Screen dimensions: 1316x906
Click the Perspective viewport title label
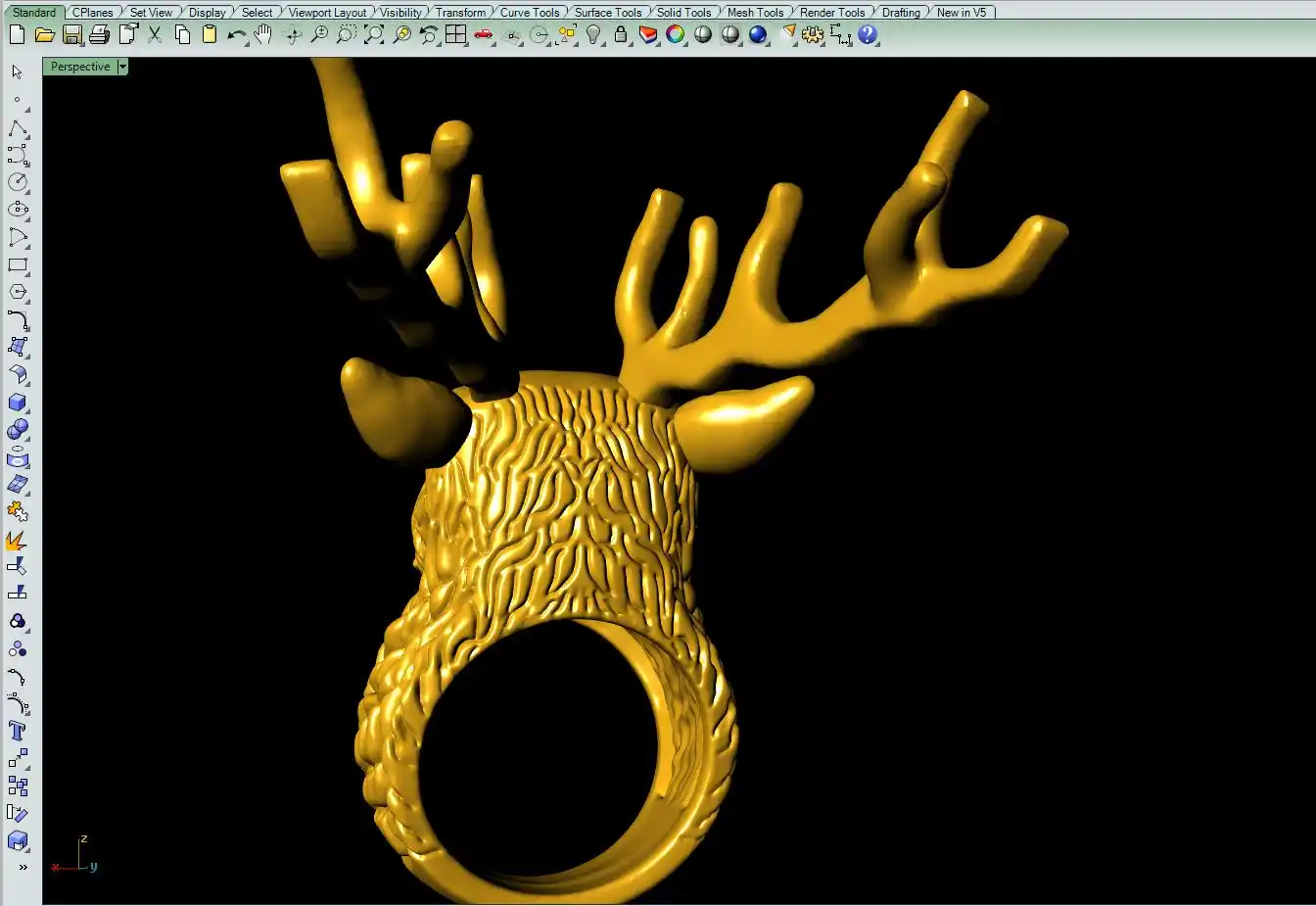(80, 67)
